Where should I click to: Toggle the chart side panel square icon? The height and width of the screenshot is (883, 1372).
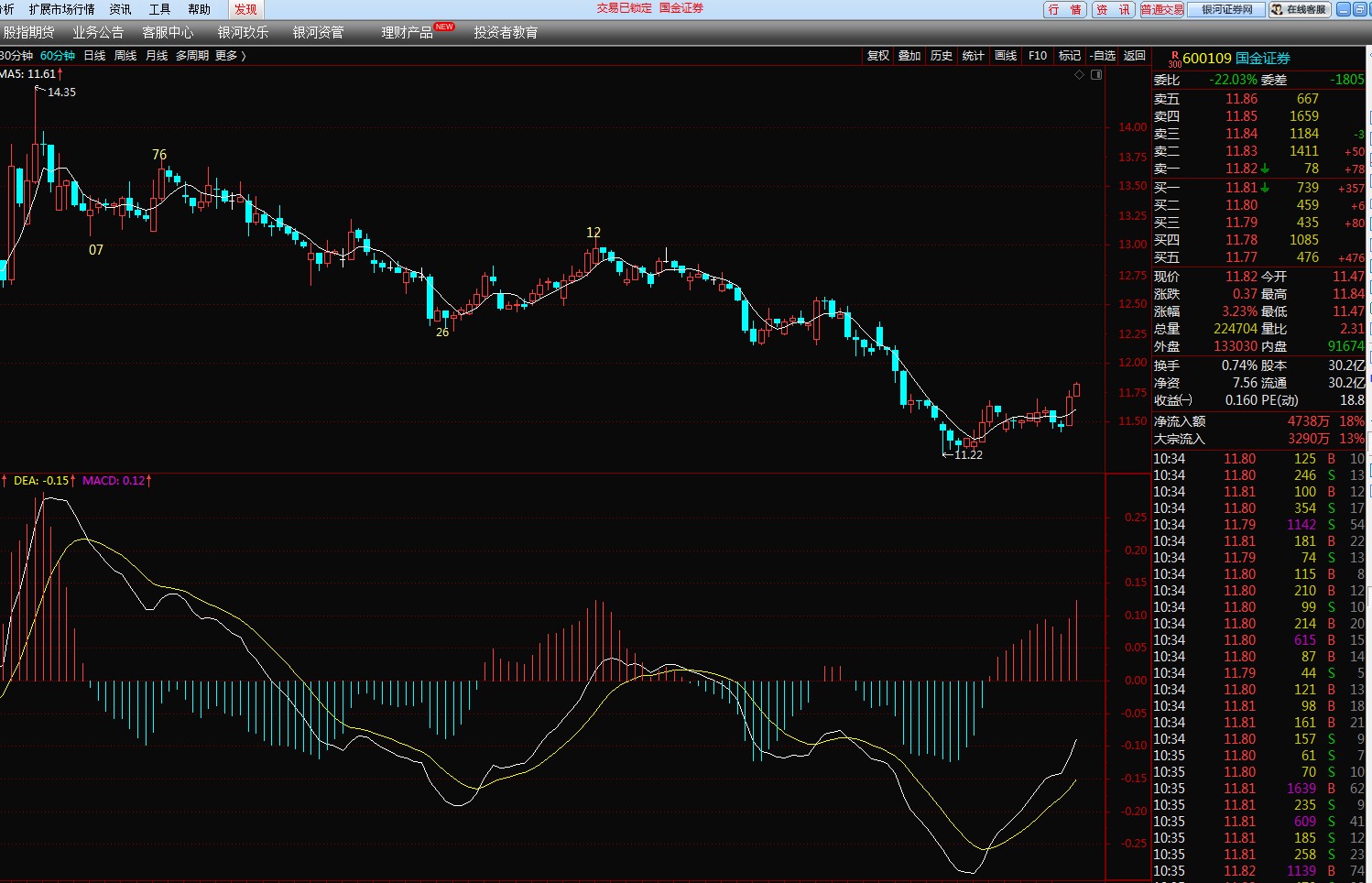[x=1096, y=74]
